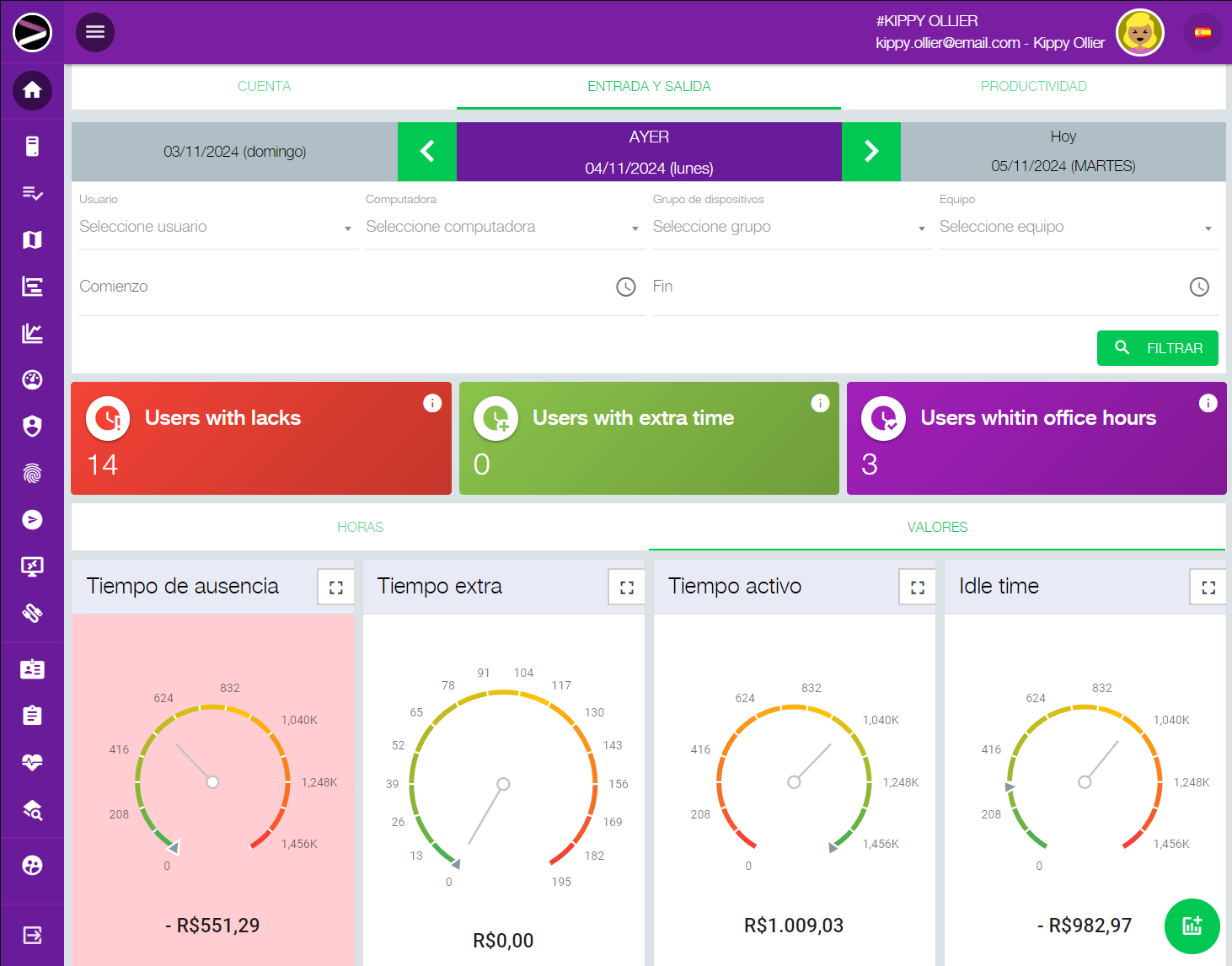Change language with the Spanish flag button

coord(1203,33)
